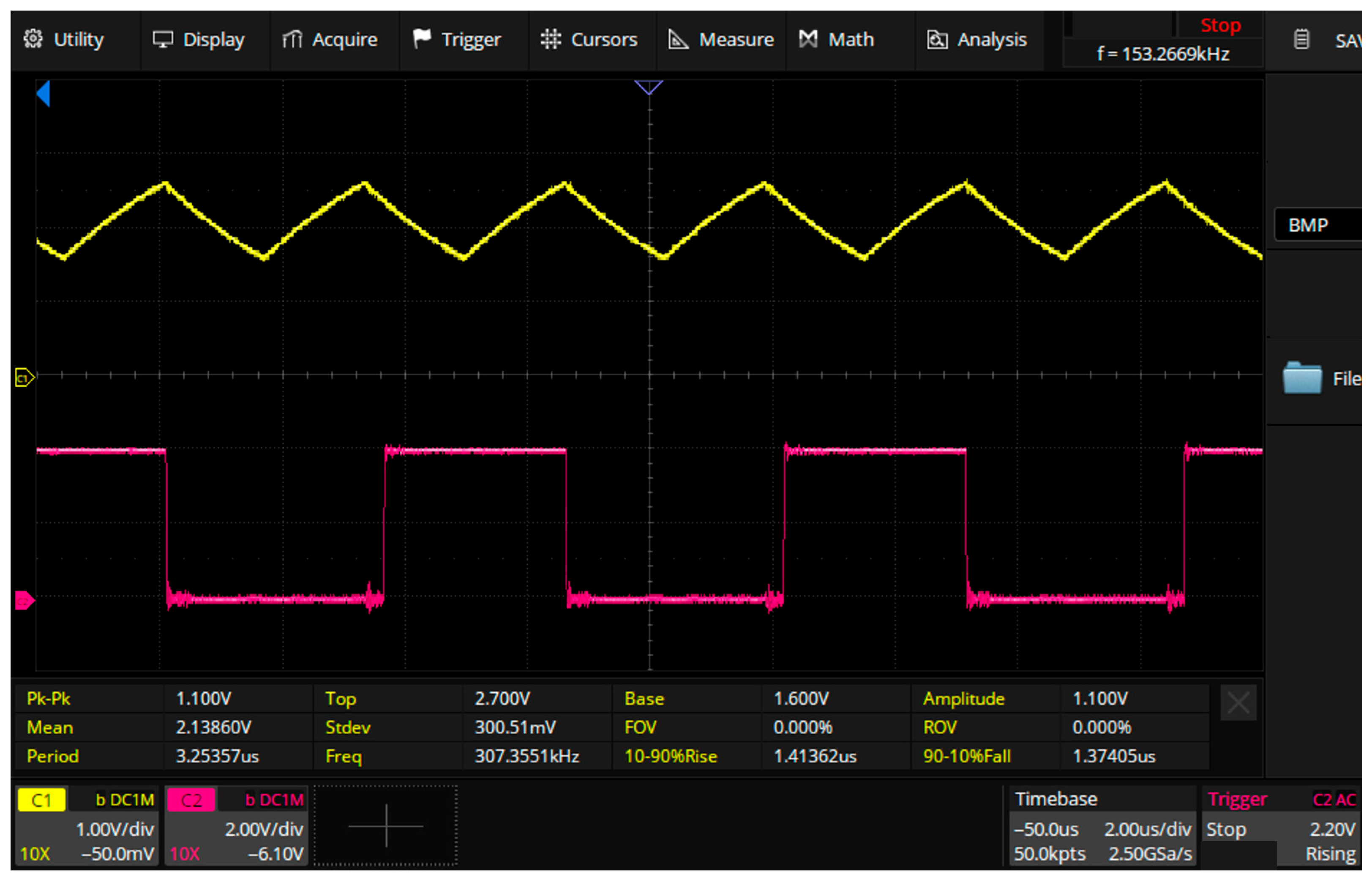Open the Measure menu

721,40
